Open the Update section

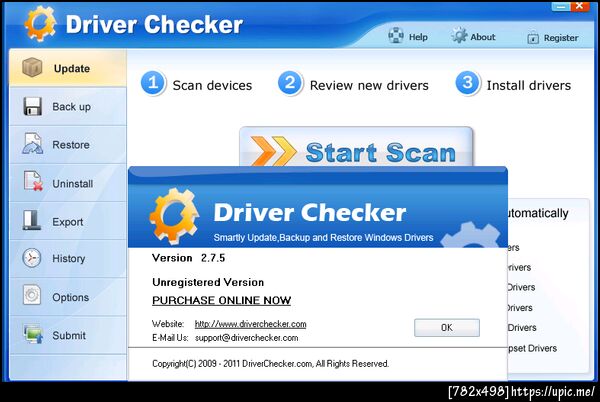68,68
